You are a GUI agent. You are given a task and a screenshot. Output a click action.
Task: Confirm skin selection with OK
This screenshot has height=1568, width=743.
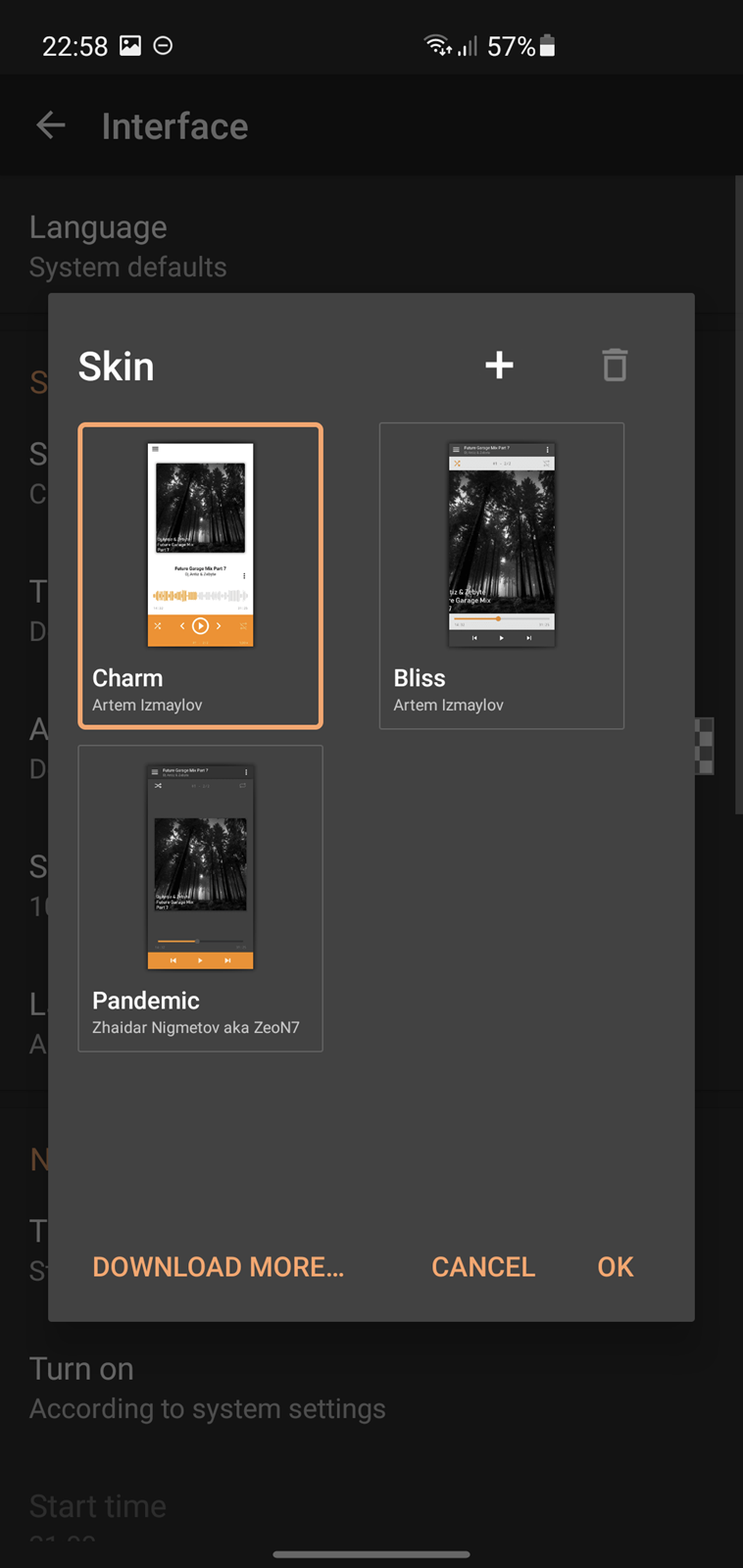pyautogui.click(x=616, y=1267)
